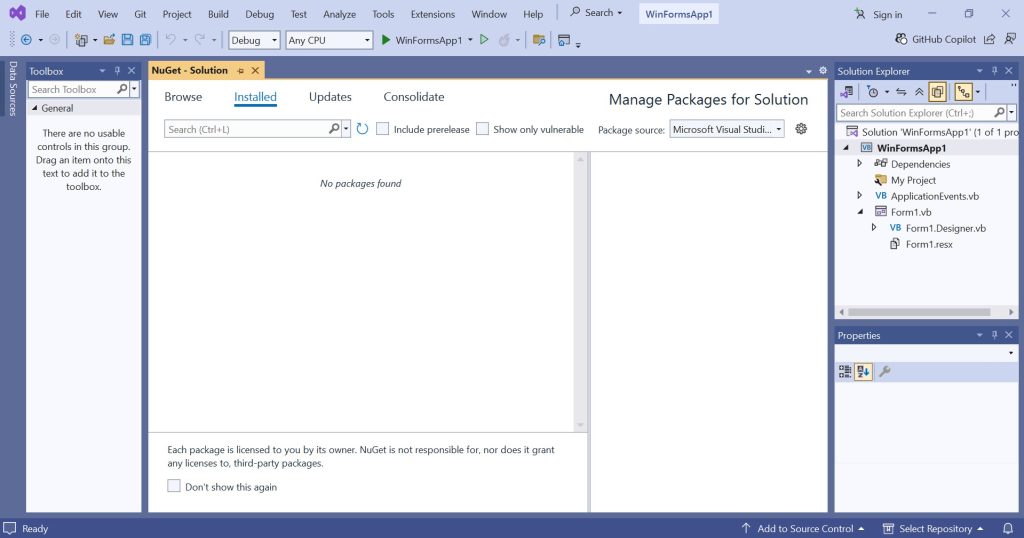The width and height of the screenshot is (1024, 538).
Task: Open GitHub Copilot from the toolbar
Action: click(x=935, y=39)
